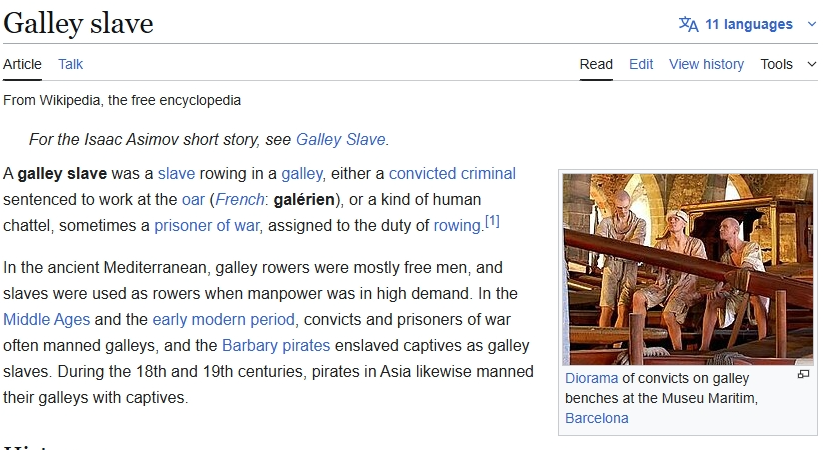The width and height of the screenshot is (839, 450).
Task: Follow the Galley Slave Asimov story link
Action: pos(340,140)
